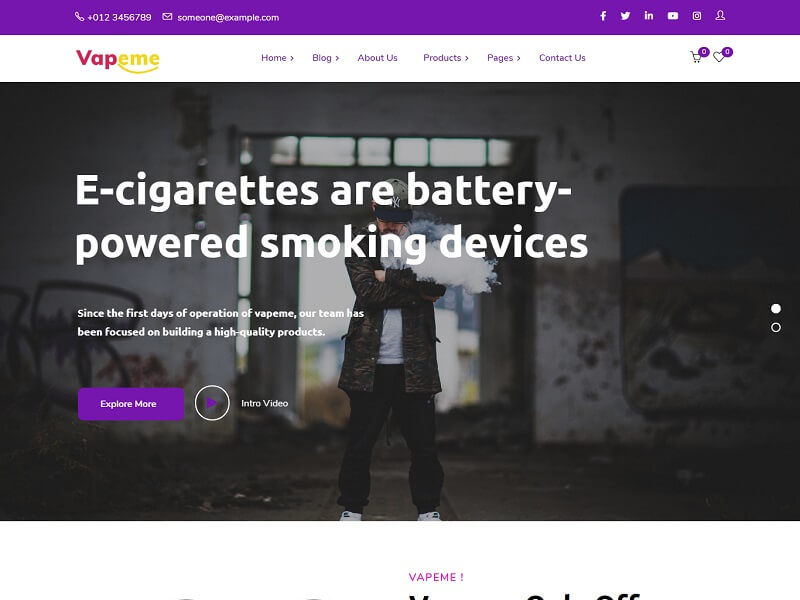Open the shopping cart icon
The image size is (800, 600).
pos(696,57)
